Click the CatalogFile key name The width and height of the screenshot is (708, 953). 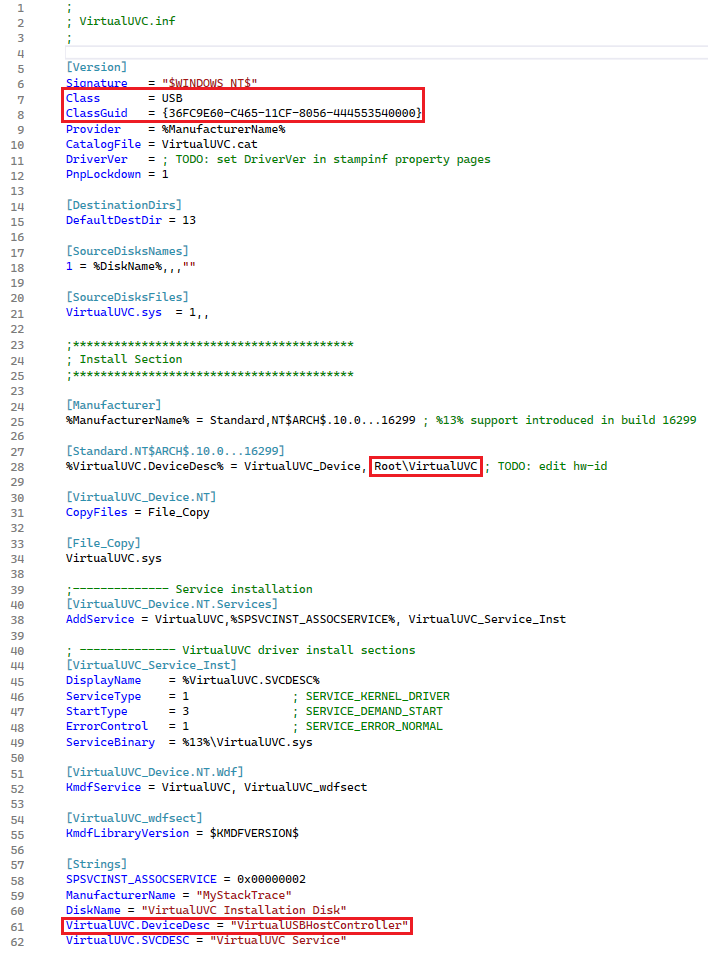click(x=103, y=144)
